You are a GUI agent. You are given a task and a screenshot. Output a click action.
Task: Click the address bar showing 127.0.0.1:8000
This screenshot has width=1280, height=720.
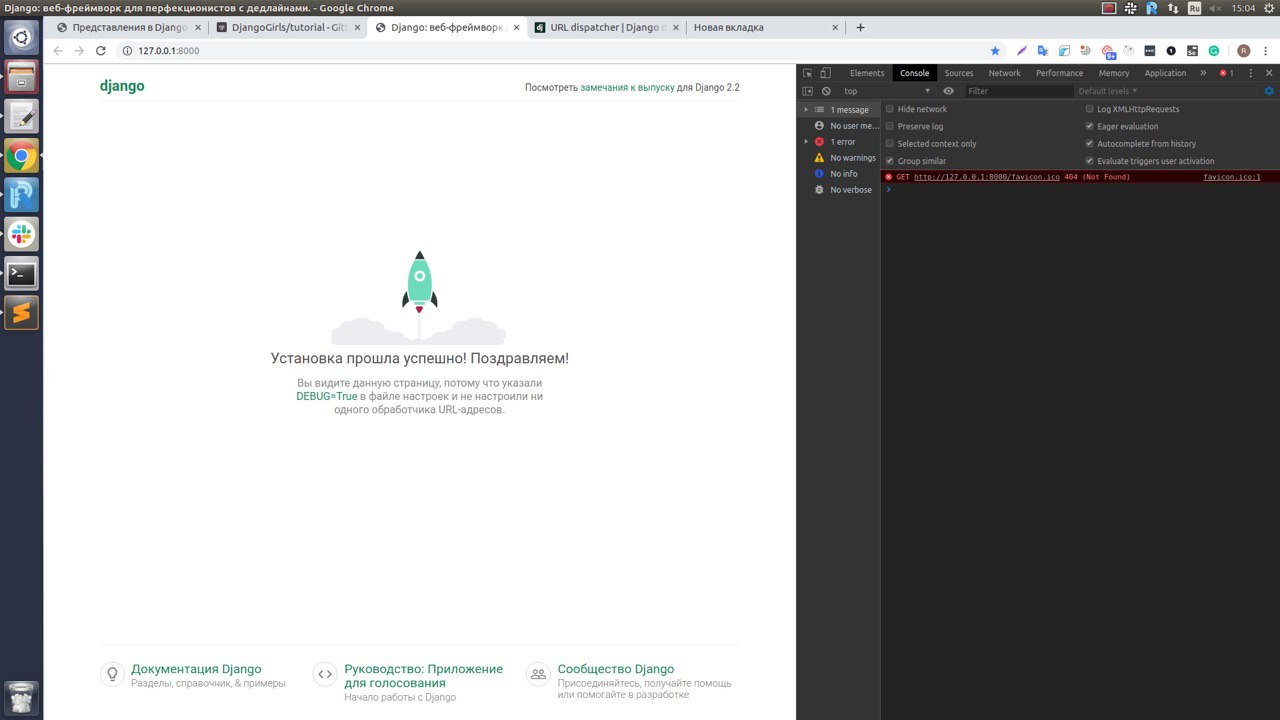coord(550,51)
